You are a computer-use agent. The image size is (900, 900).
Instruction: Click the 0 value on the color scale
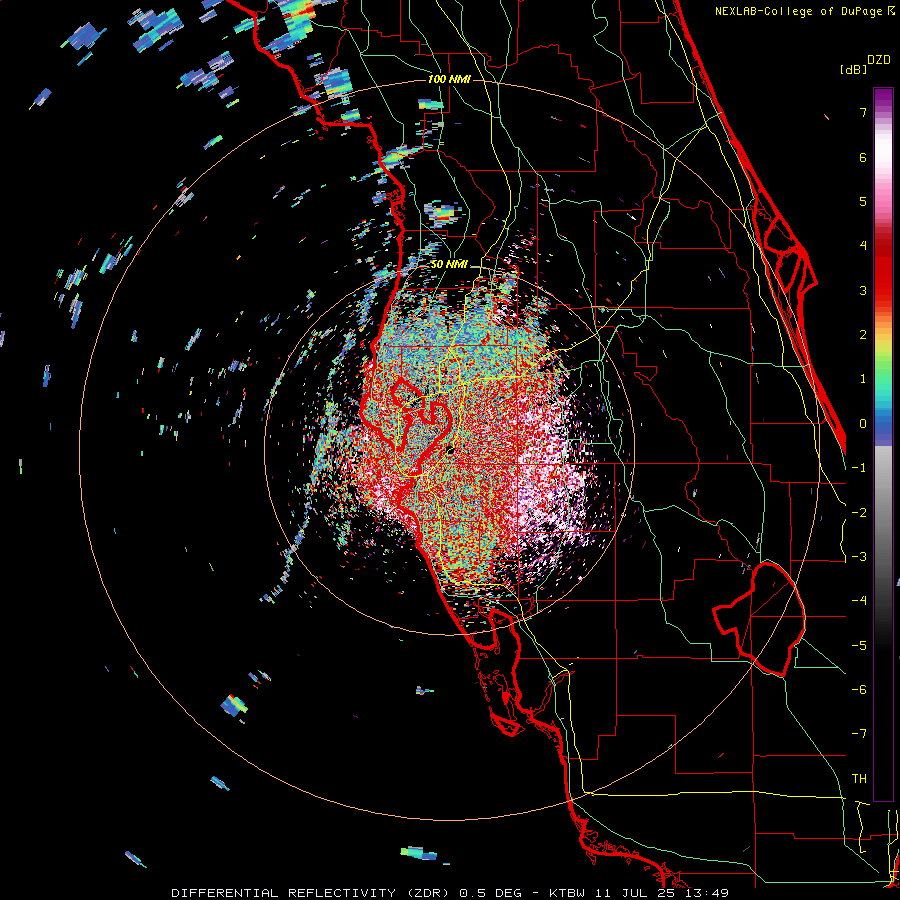[863, 424]
